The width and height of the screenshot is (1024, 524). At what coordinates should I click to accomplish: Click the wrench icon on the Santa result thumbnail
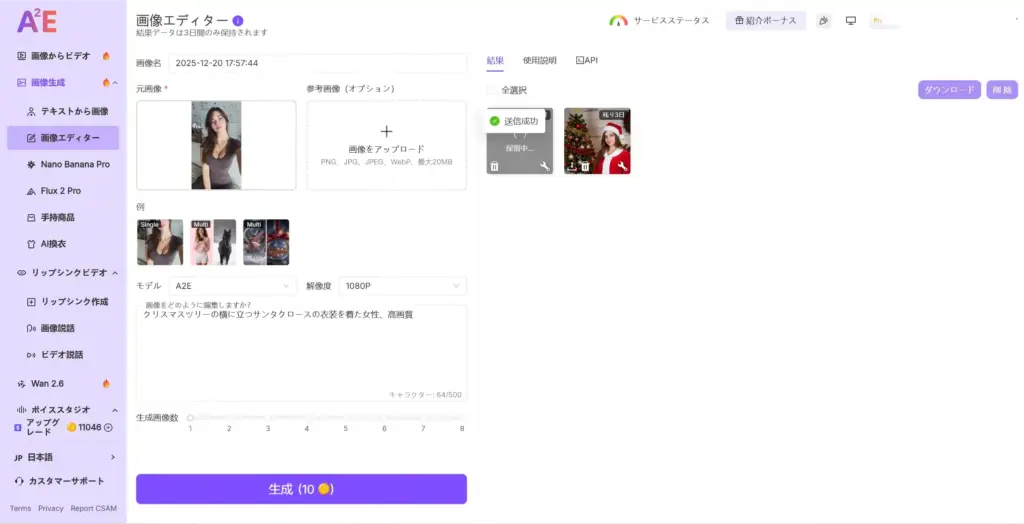(622, 166)
